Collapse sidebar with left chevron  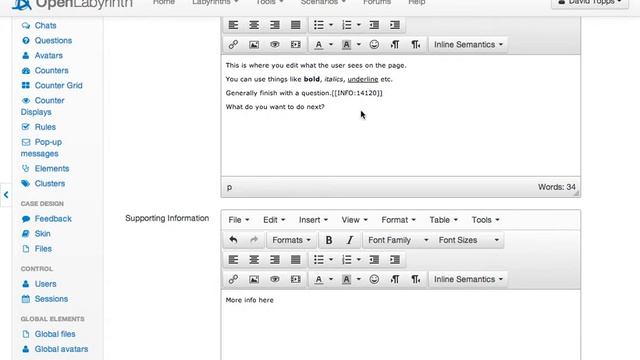6,195
